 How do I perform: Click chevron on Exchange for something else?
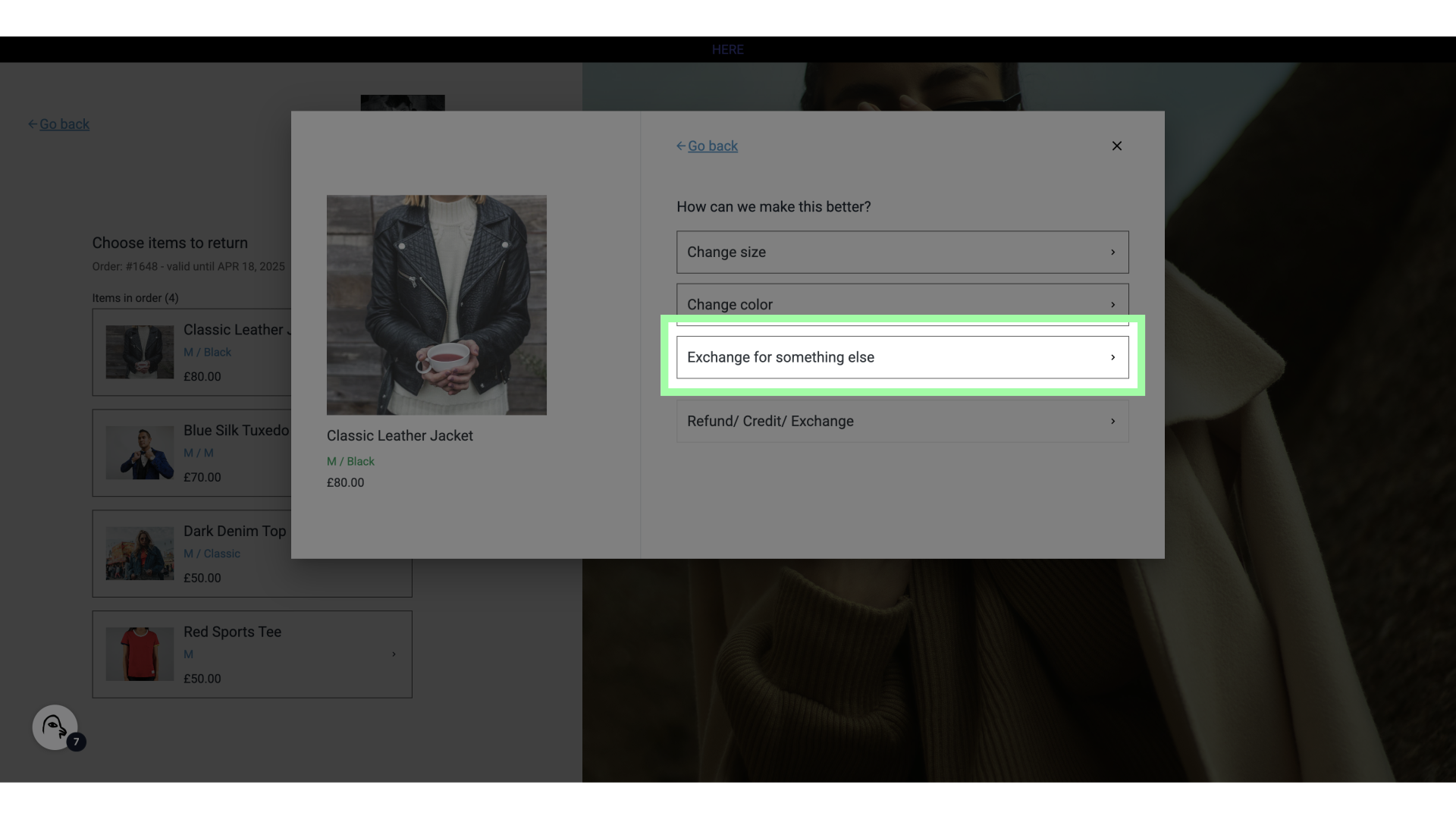coord(1112,357)
